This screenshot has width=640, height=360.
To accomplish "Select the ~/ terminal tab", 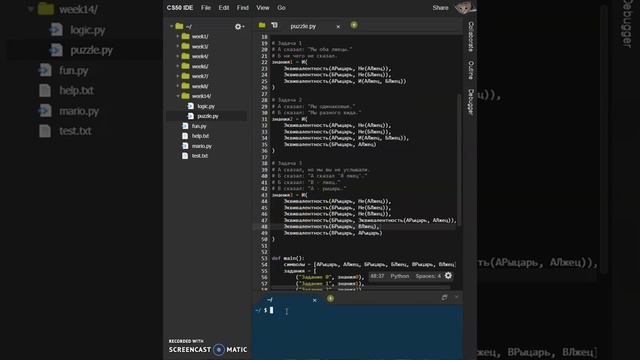I will 269,300.
